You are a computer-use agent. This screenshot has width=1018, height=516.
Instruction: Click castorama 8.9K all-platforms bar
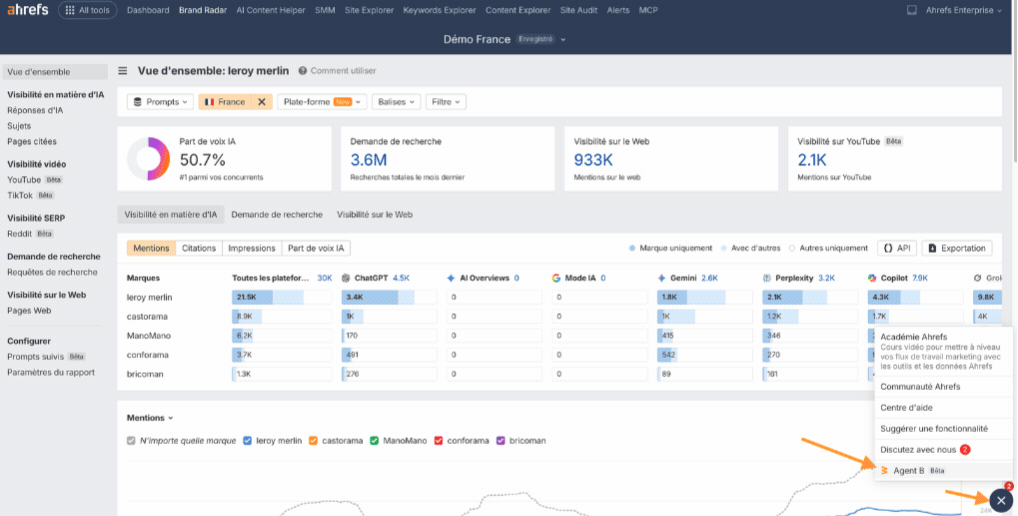[282, 316]
